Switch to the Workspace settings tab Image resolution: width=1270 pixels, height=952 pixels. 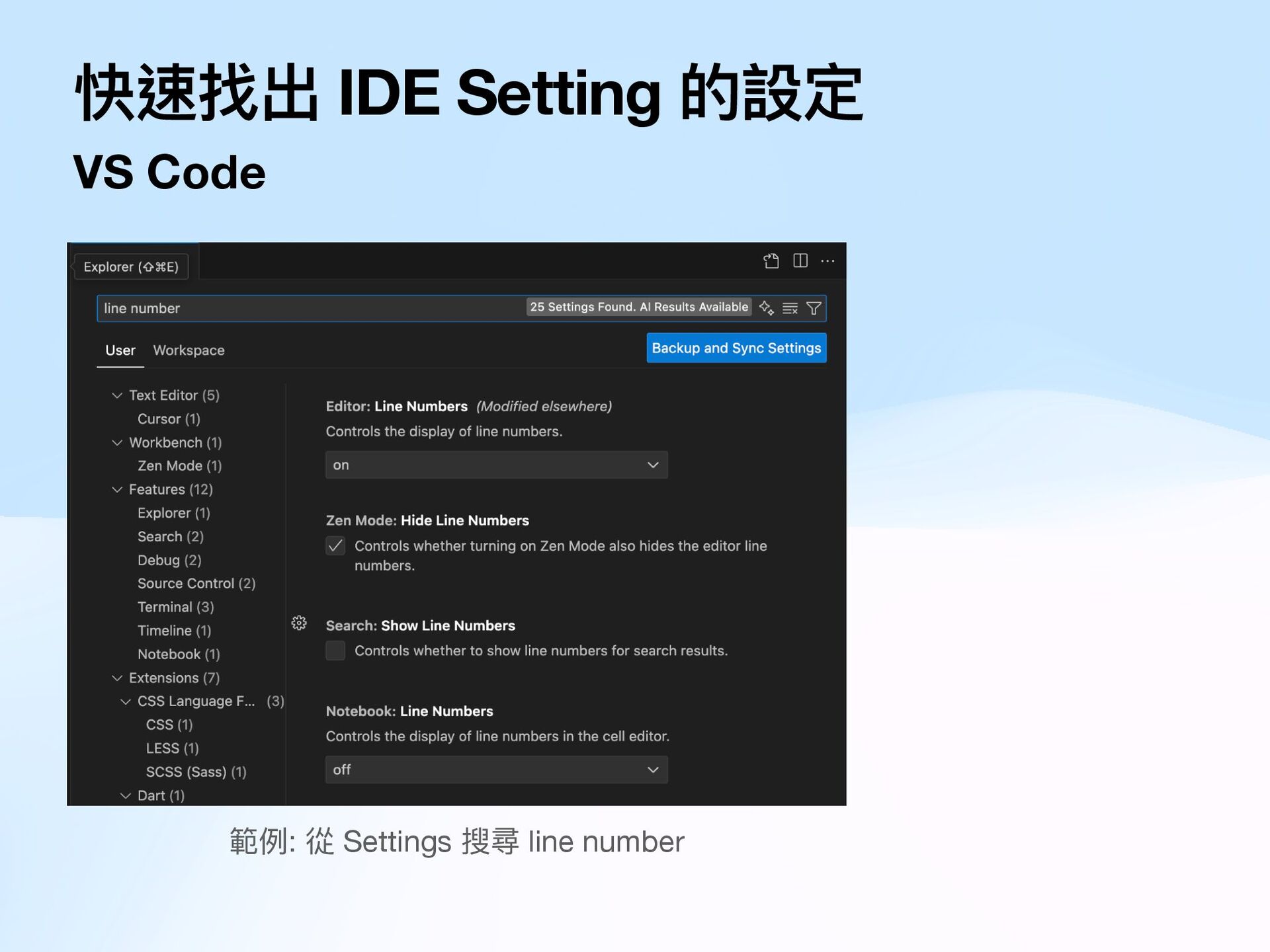pyautogui.click(x=189, y=350)
